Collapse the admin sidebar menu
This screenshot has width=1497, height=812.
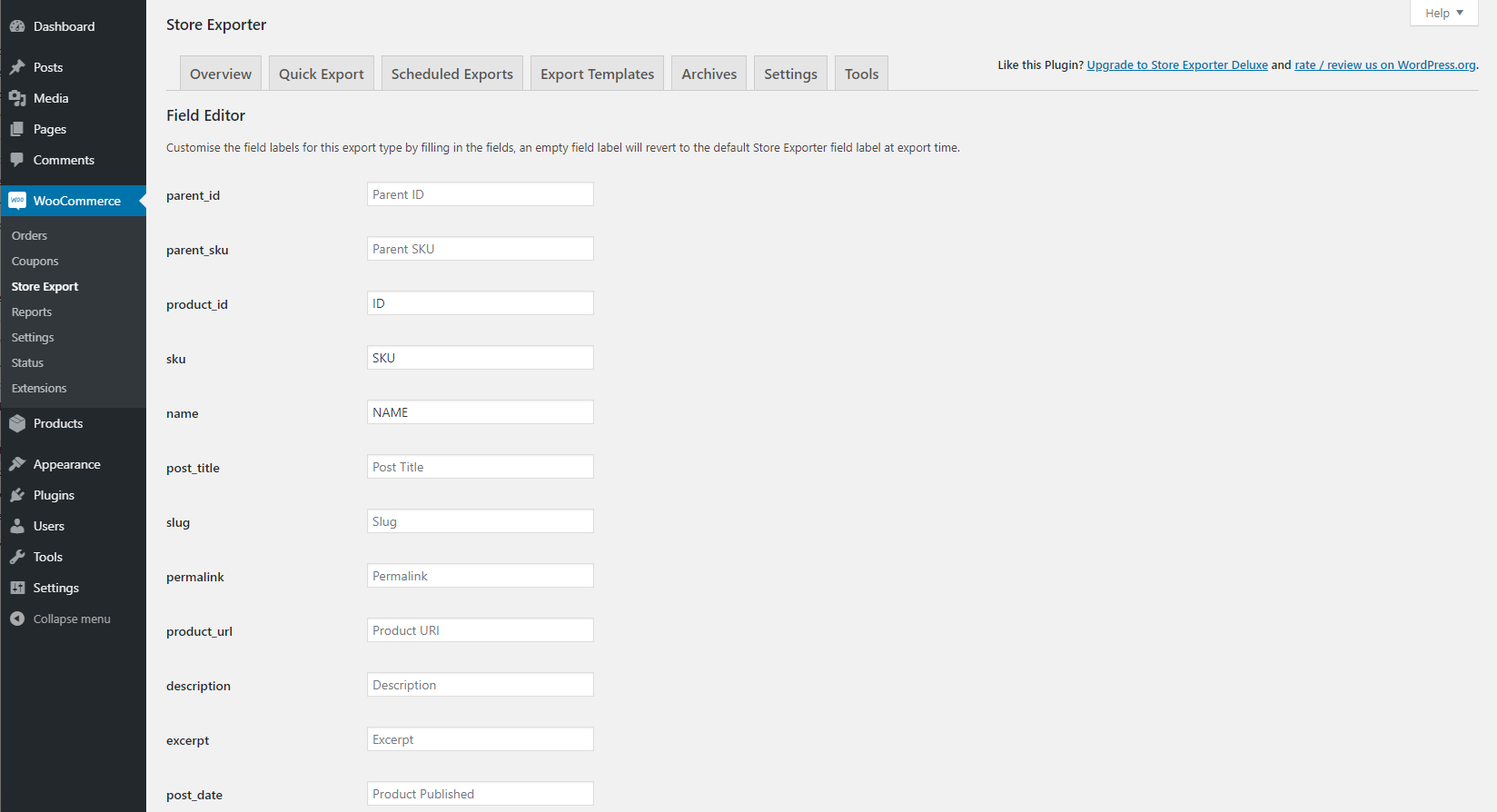pyautogui.click(x=60, y=619)
